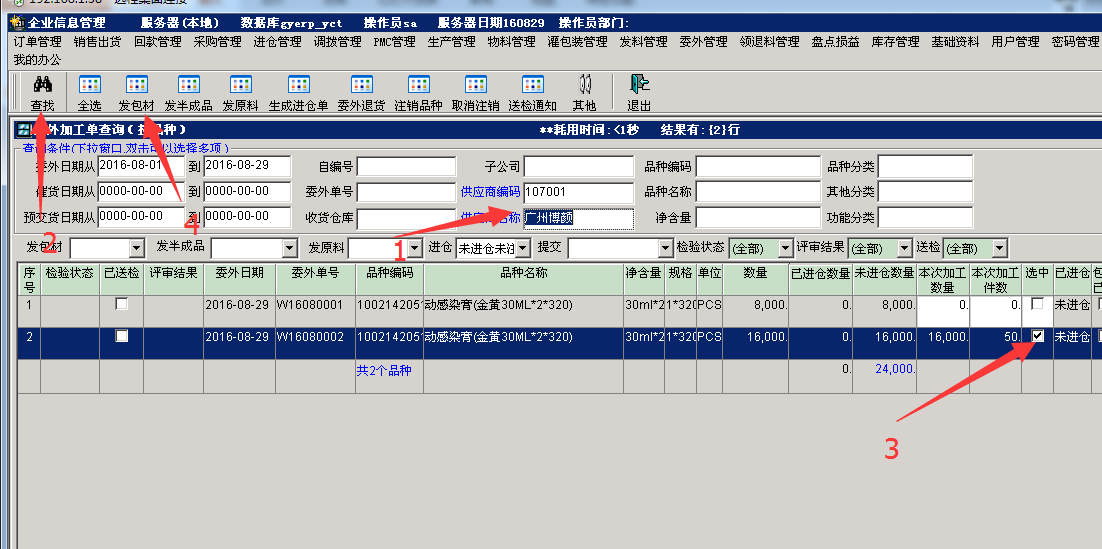Check the 选中 checkbox for order W16080001
The image size is (1102, 549).
coord(1038,304)
